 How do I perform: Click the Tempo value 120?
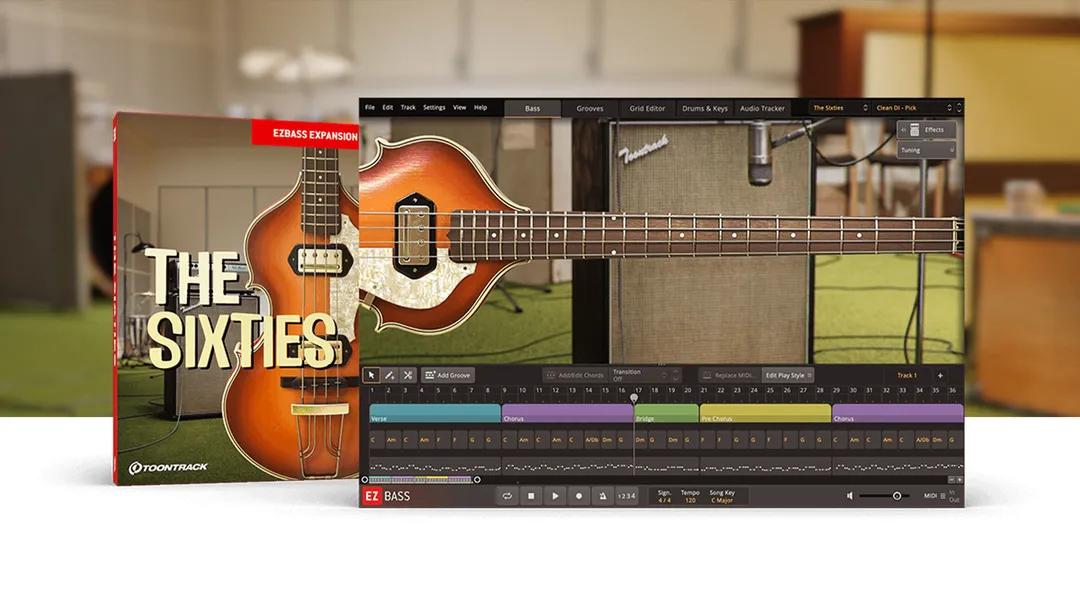click(x=690, y=501)
